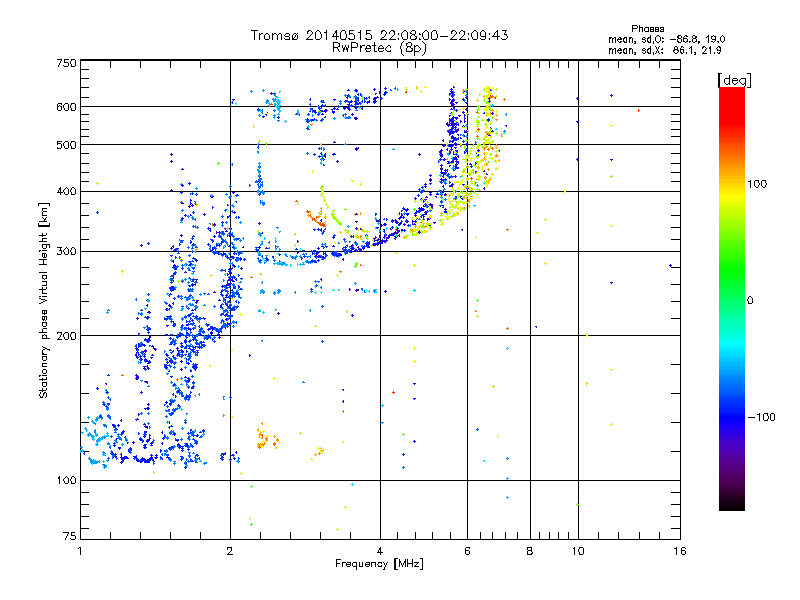
Task: Click the '10' frequency axis tick label
Action: coord(578,551)
